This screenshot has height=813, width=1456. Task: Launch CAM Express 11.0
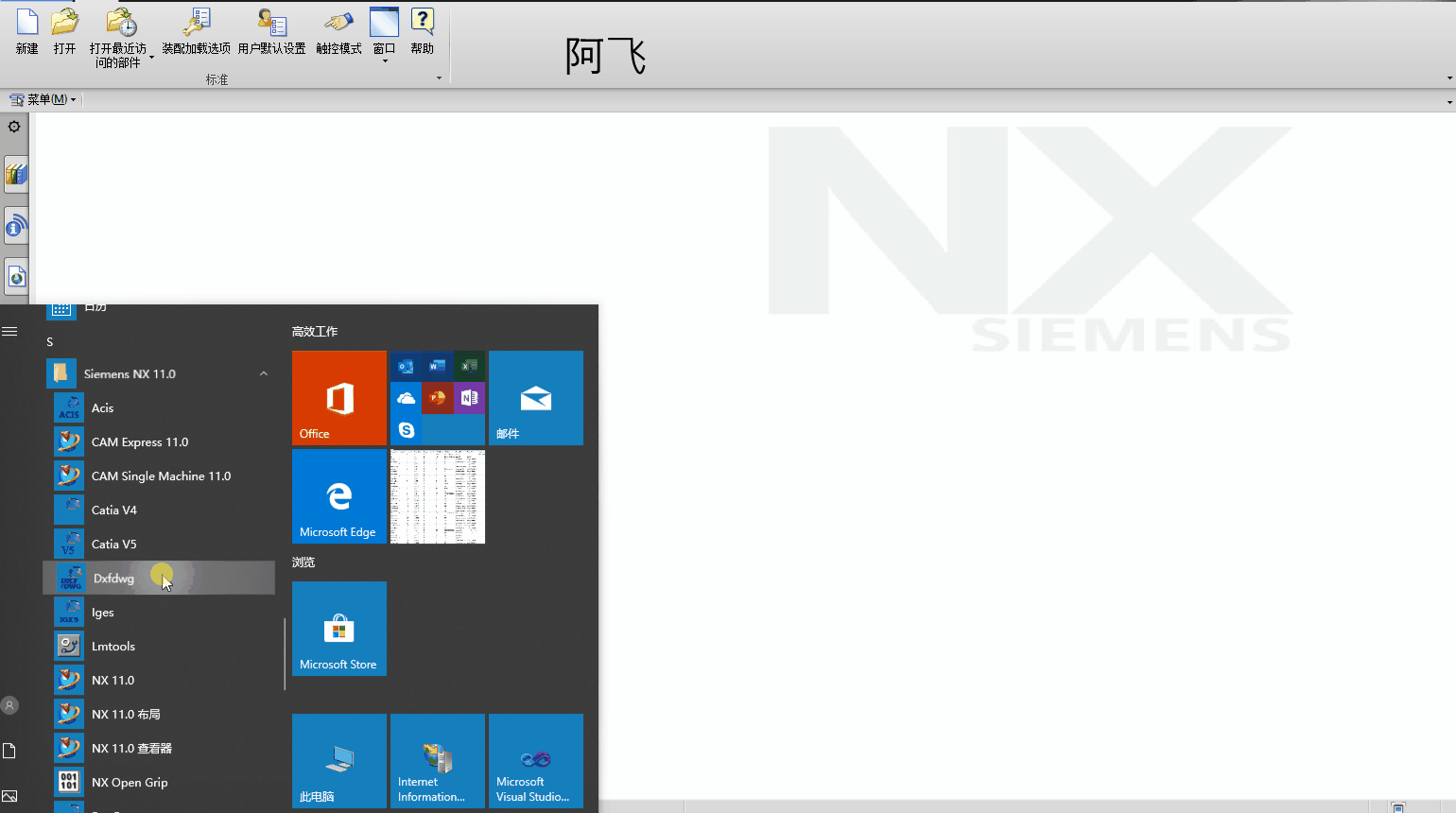[159, 441]
